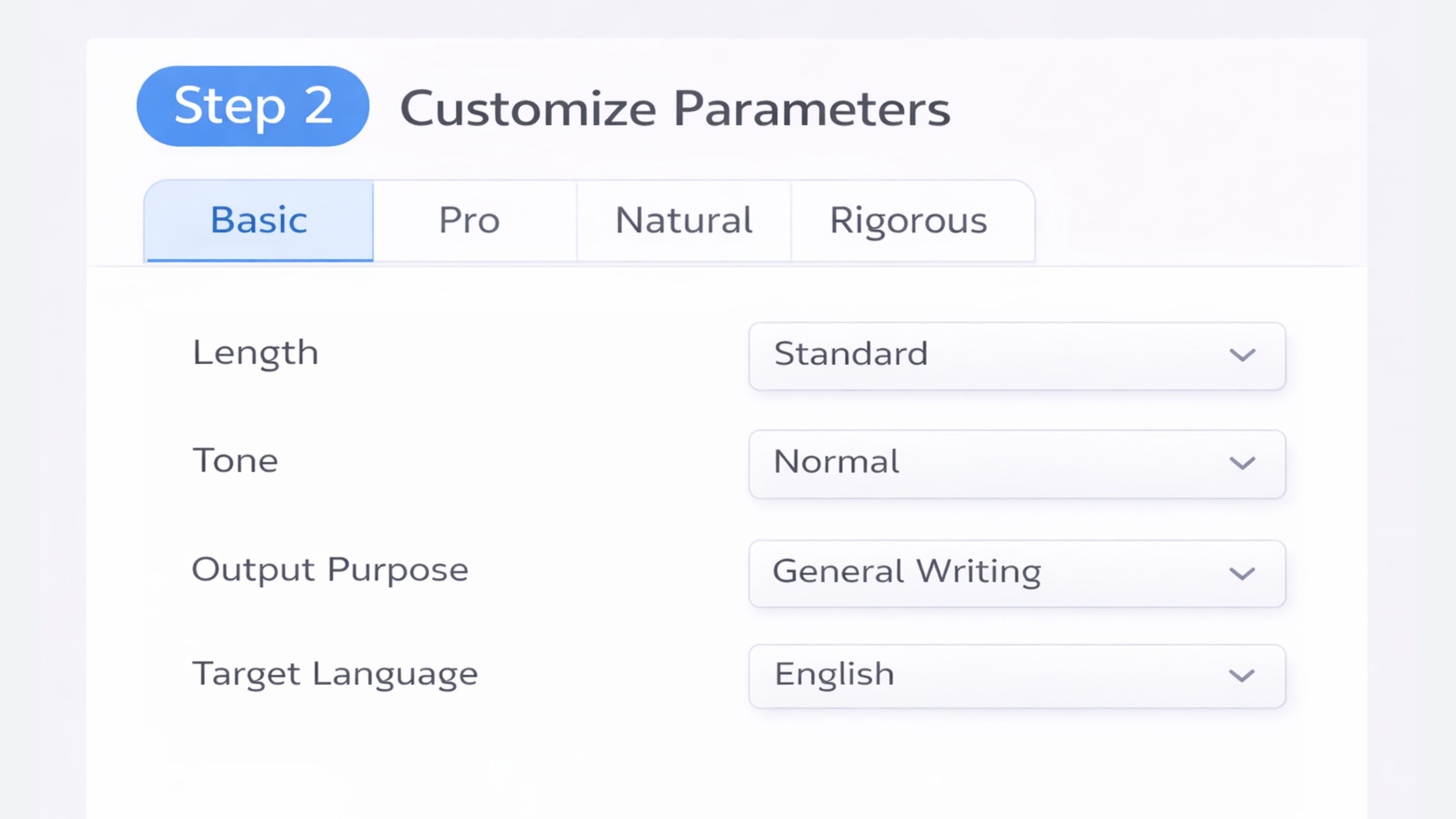Screen dimensions: 1456x819
Task: Switch to the Natural tab
Action: point(684,221)
